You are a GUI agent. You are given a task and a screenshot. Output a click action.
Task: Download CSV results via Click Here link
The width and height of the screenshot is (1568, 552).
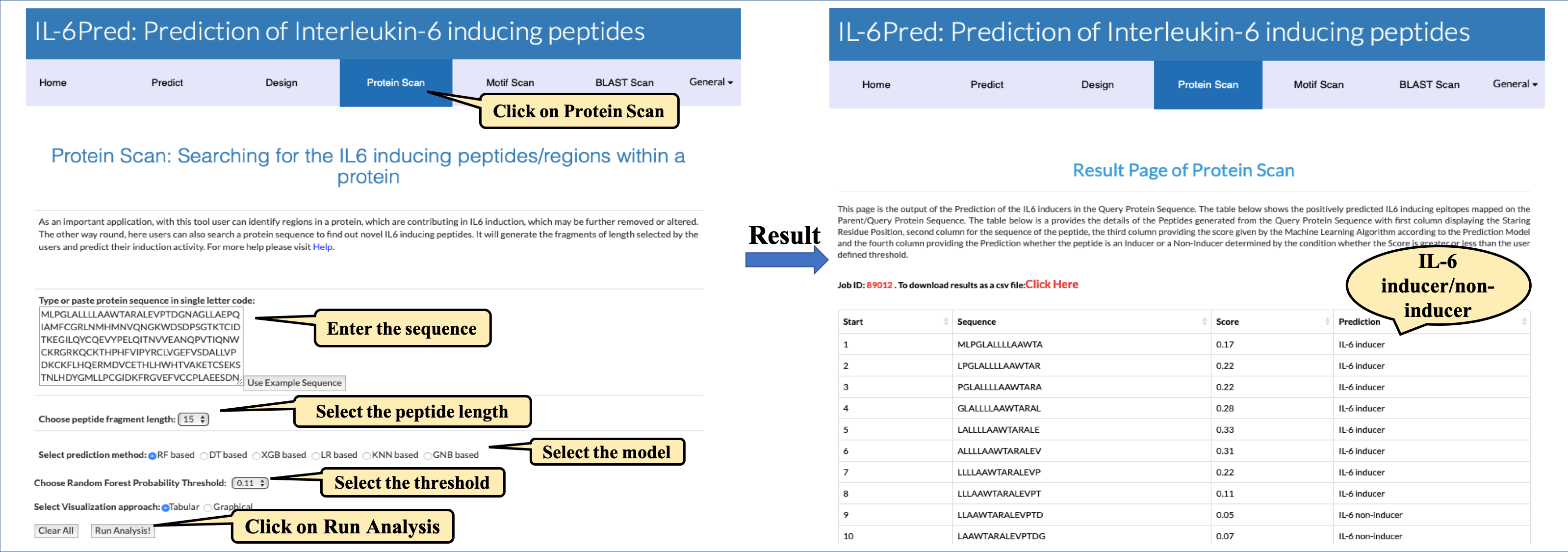[x=1051, y=285]
